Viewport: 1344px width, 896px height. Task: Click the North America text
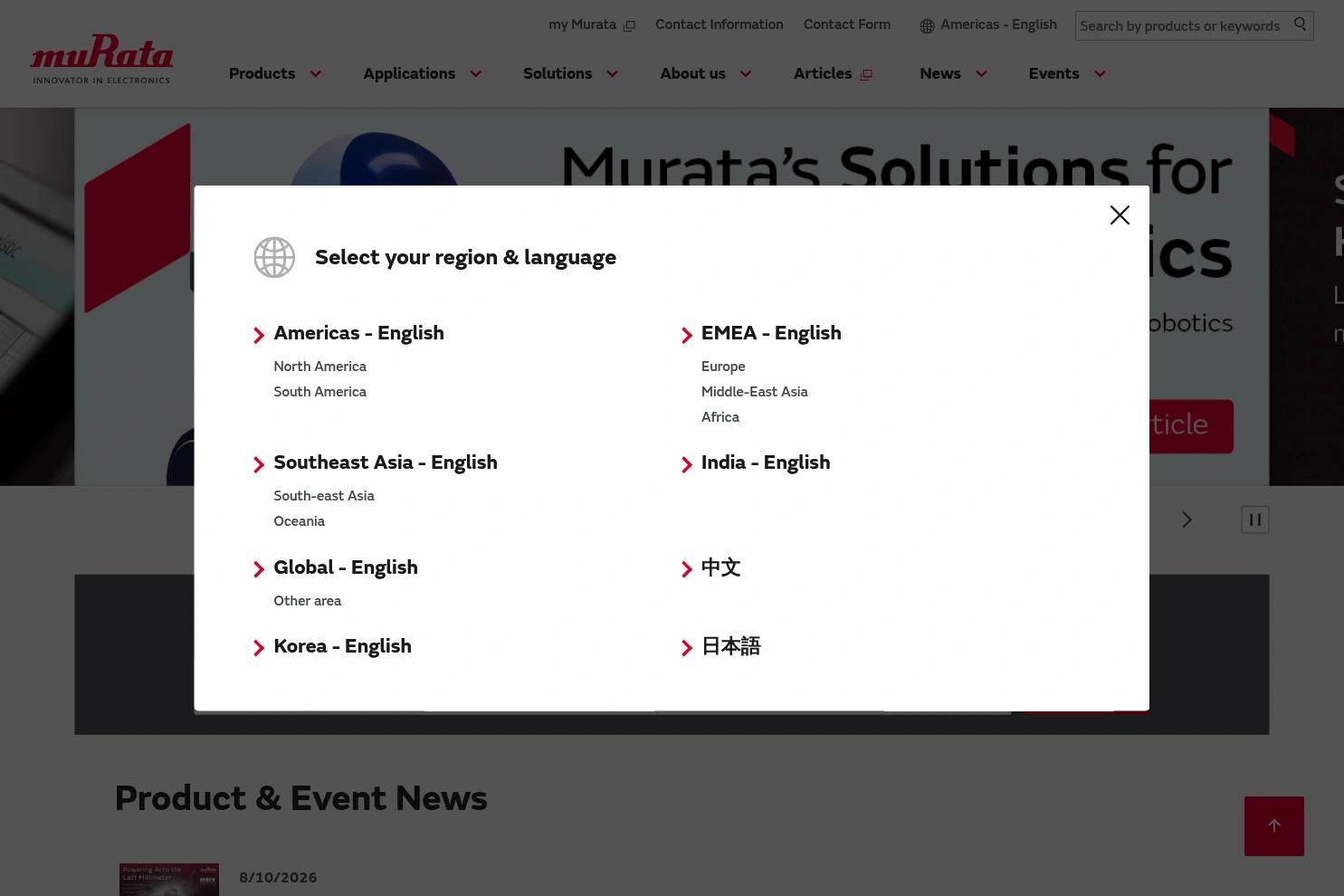point(319,367)
